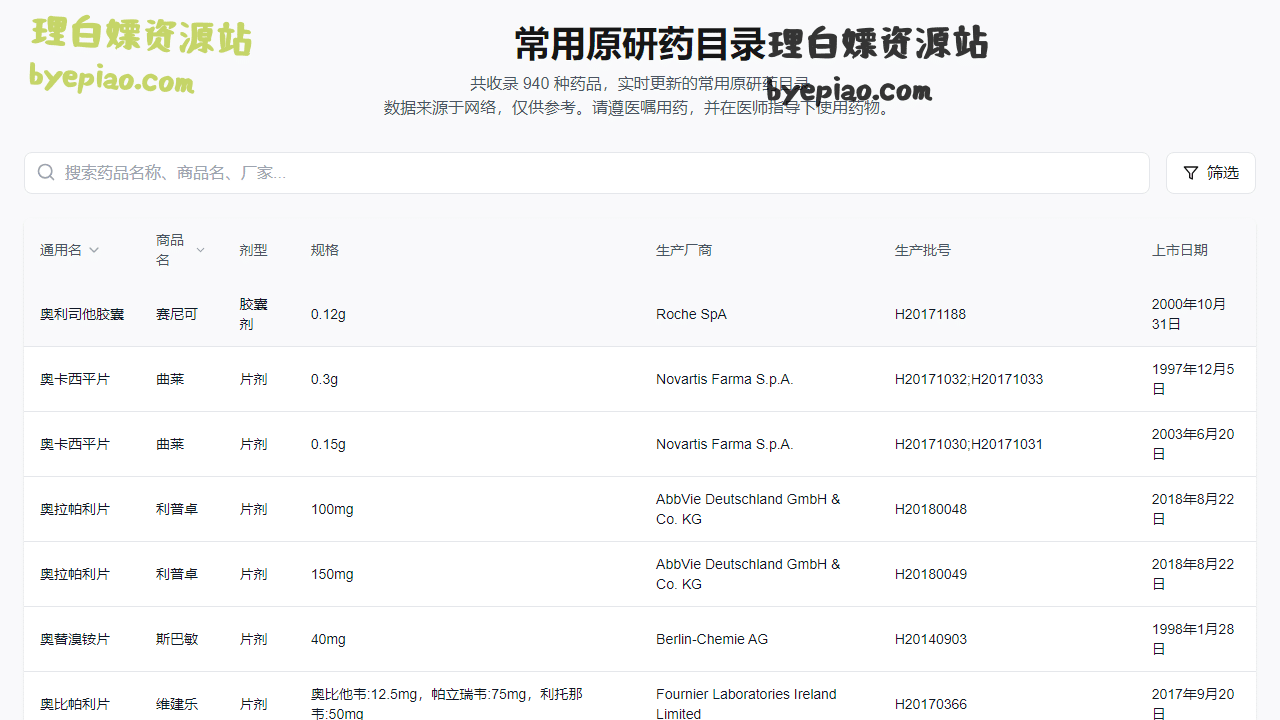Viewport: 1280px width, 720px height.
Task: Select specification 100mg
Action: 332,509
